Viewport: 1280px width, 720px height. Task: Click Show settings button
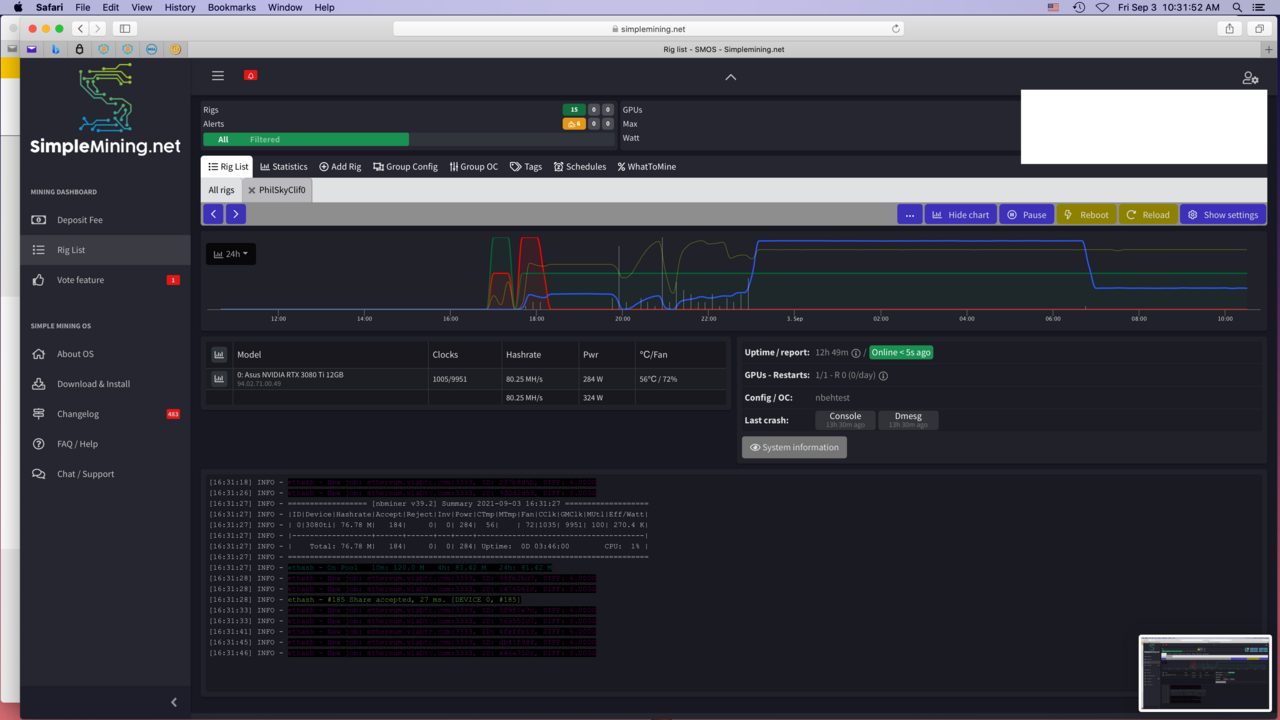pyautogui.click(x=1223, y=214)
